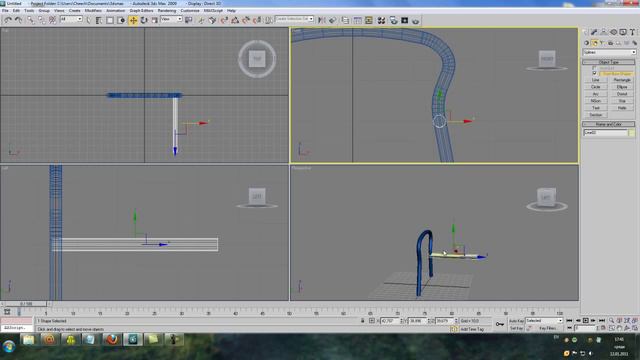Open the Modifiers menu
This screenshot has width=640, height=360.
tap(93, 11)
